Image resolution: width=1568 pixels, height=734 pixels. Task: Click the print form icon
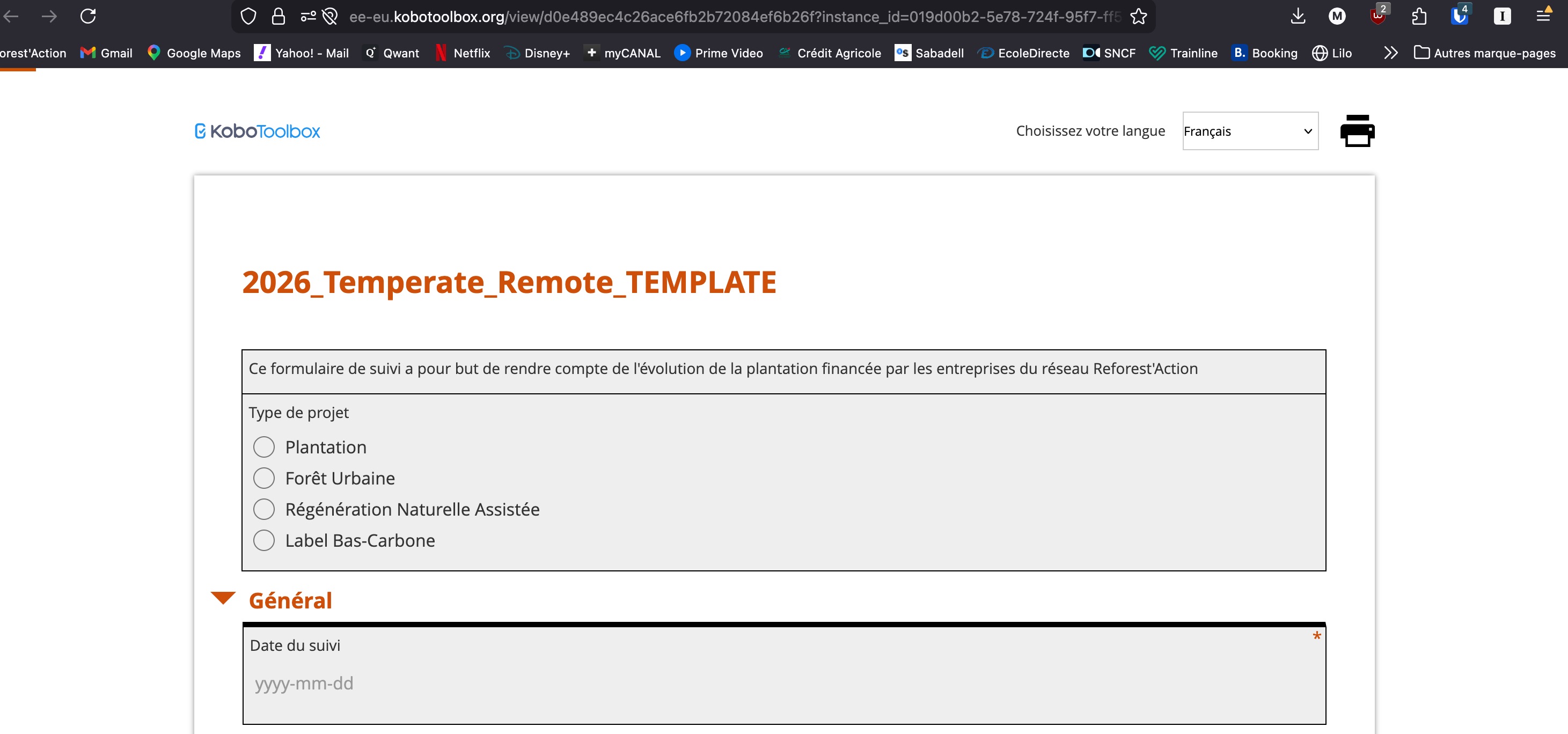(1357, 131)
